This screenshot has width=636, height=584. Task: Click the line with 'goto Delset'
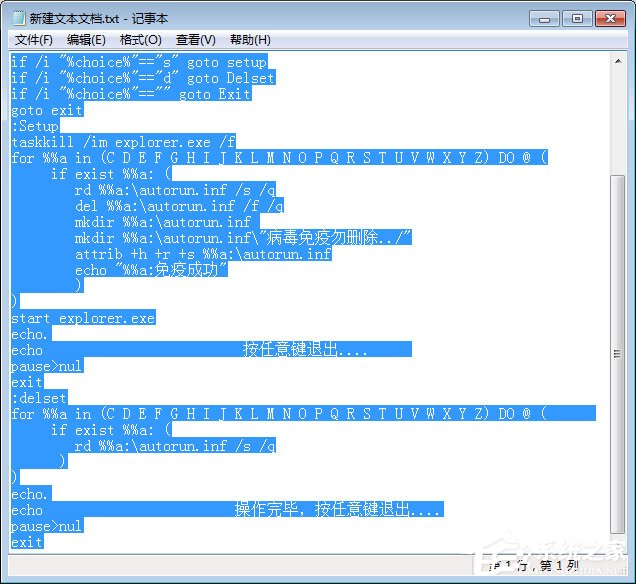pos(143,78)
